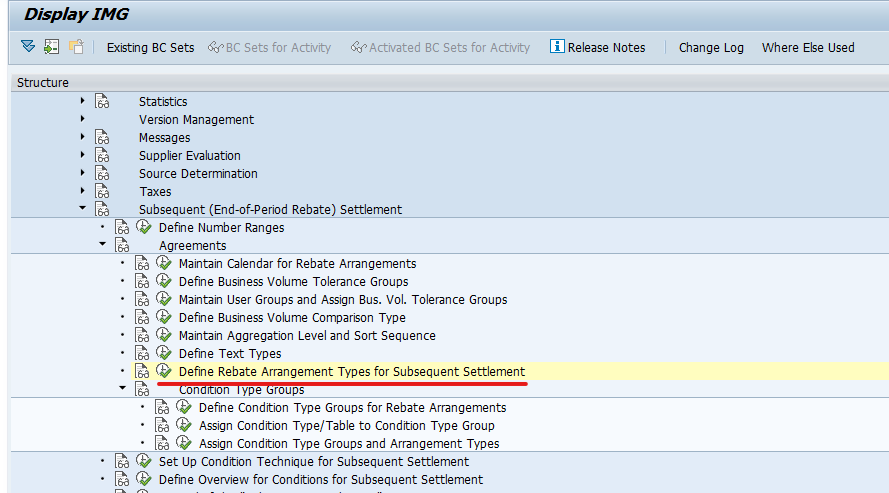Click the second toolbar icon beside Expand All
The height and width of the screenshot is (493, 889).
coord(52,47)
